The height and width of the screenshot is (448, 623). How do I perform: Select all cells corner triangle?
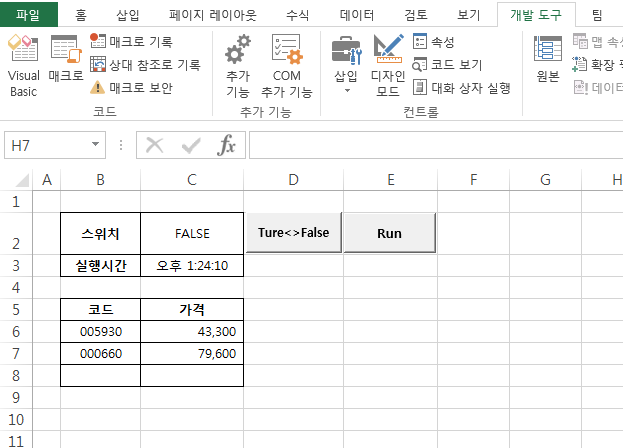pos(21,180)
